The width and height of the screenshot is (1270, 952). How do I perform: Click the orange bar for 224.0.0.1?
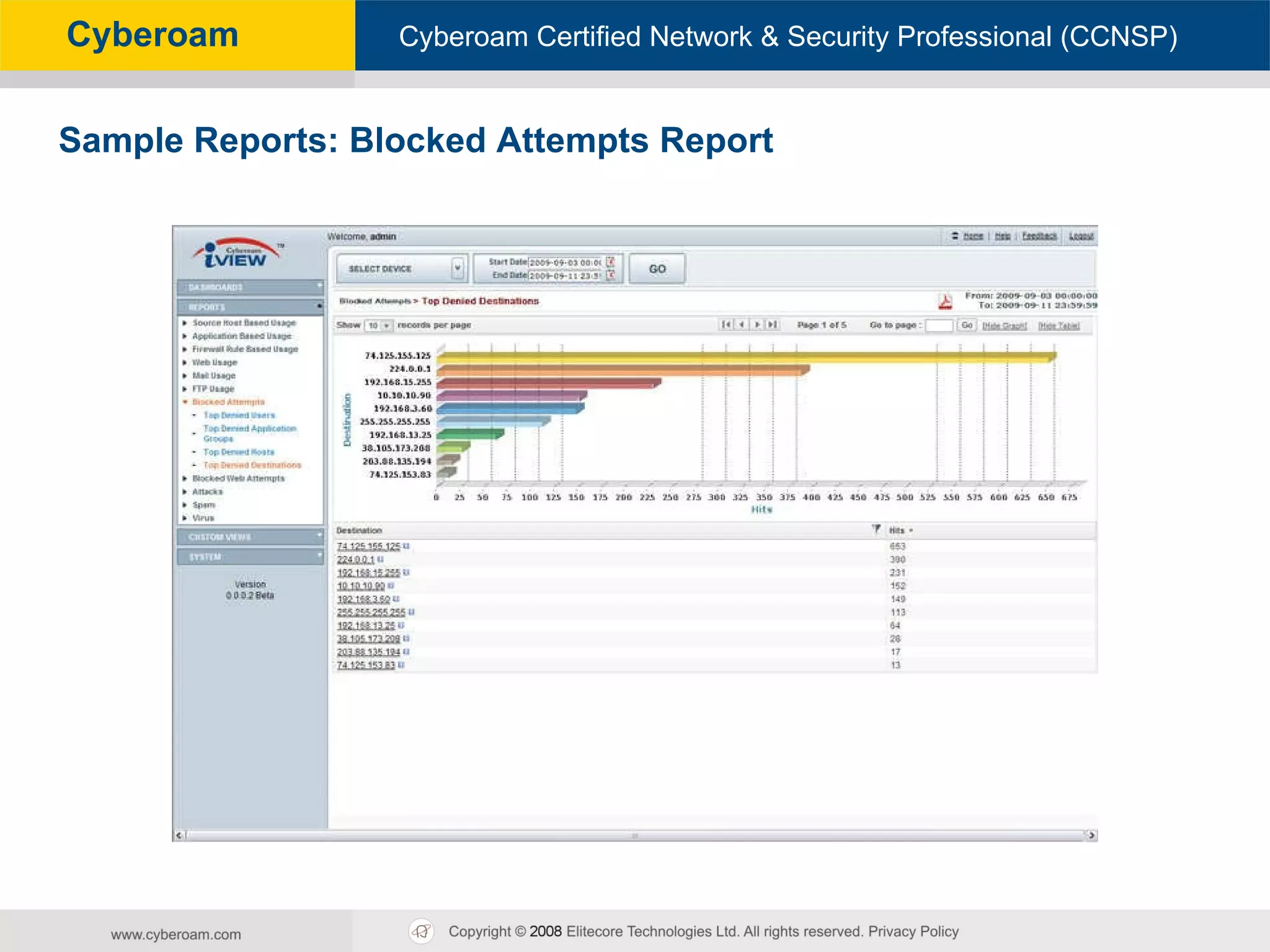(623, 370)
